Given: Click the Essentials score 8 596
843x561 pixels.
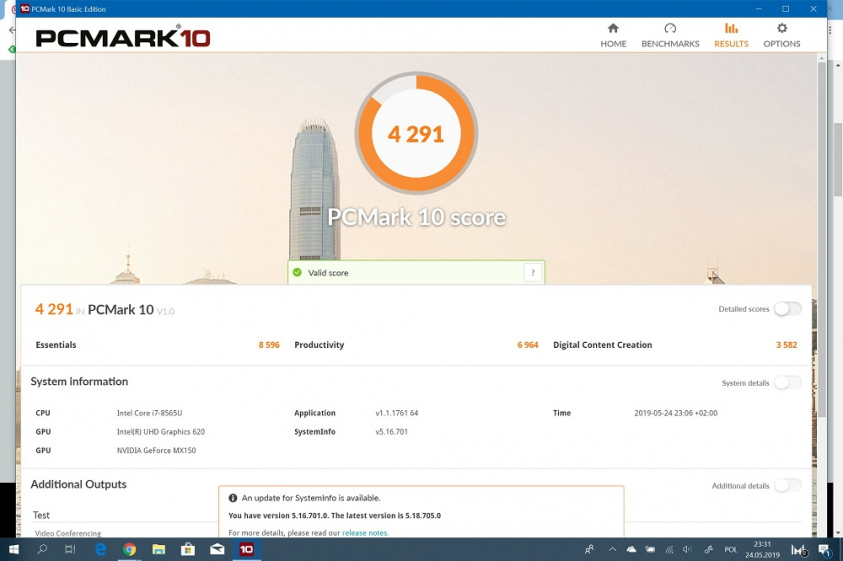Looking at the screenshot, I should (269, 345).
